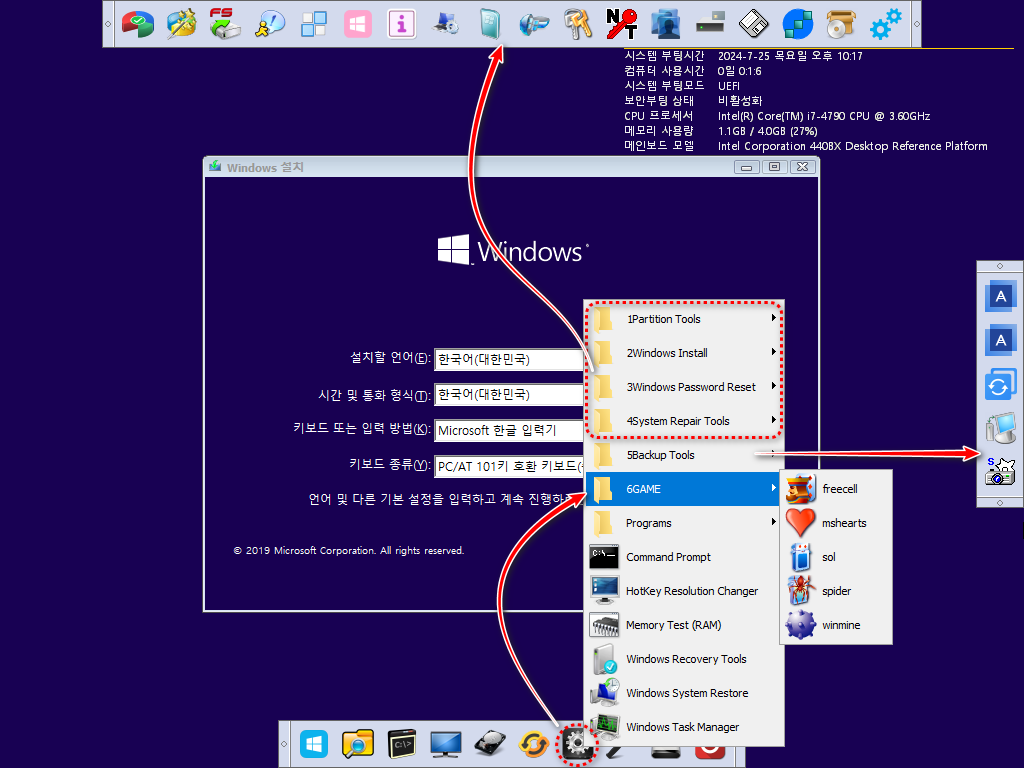Open keyboard or input method dropdown
The width and height of the screenshot is (1024, 768).
(x=509, y=430)
